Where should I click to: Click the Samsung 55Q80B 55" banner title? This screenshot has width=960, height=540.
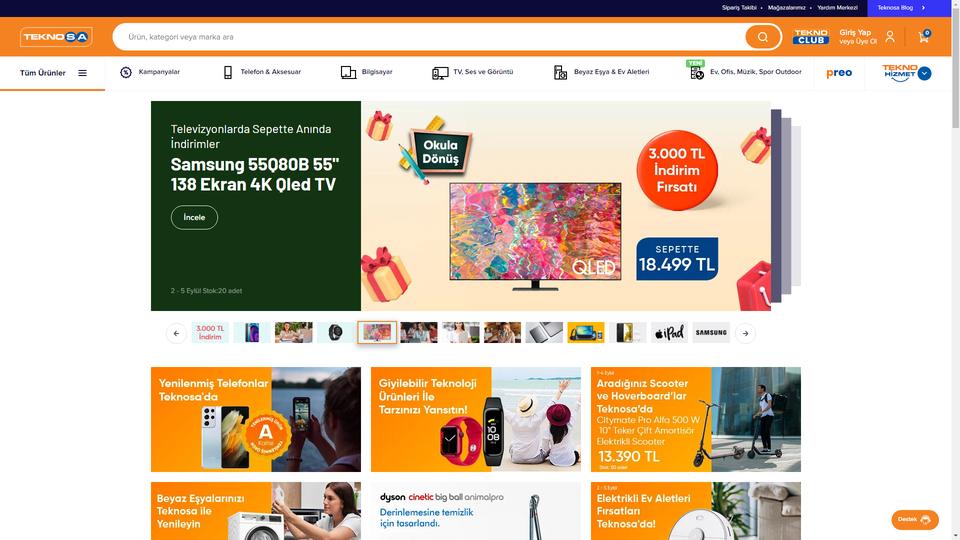click(x=255, y=174)
